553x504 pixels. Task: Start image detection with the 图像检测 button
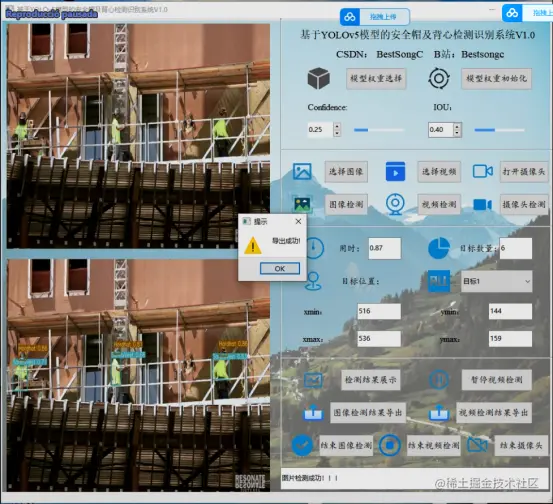pos(346,204)
